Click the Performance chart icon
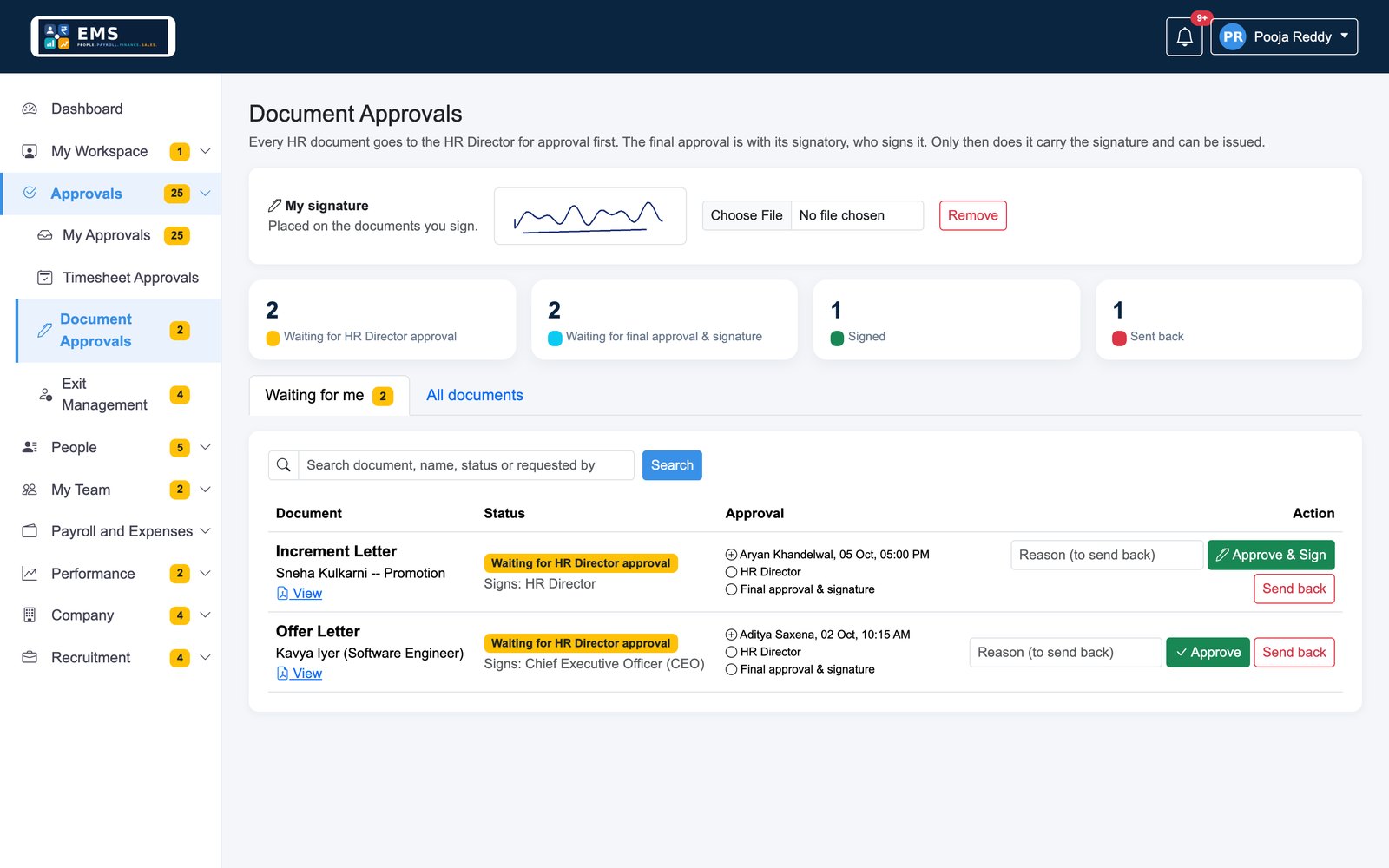This screenshot has height=868, width=1389. tap(30, 574)
